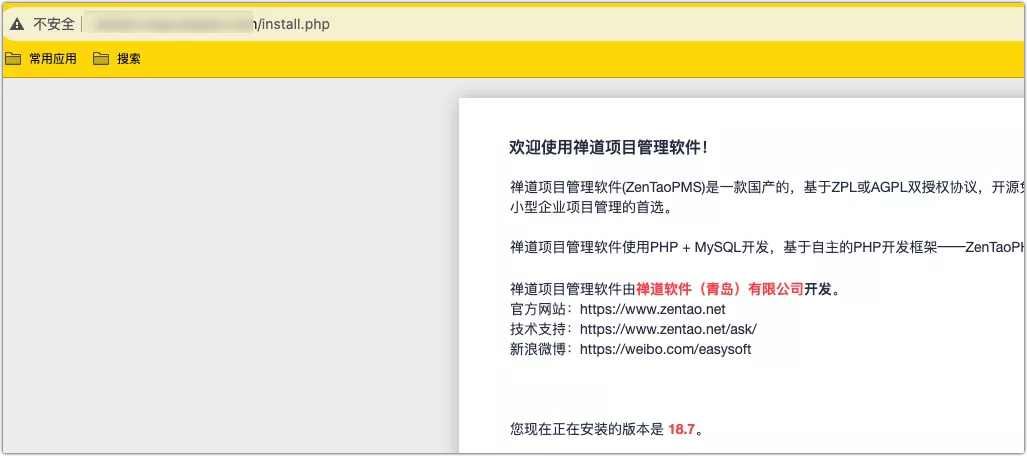Click the 技术支持 label
Screen dimensions: 1027x456
pyautogui.click(x=542, y=329)
